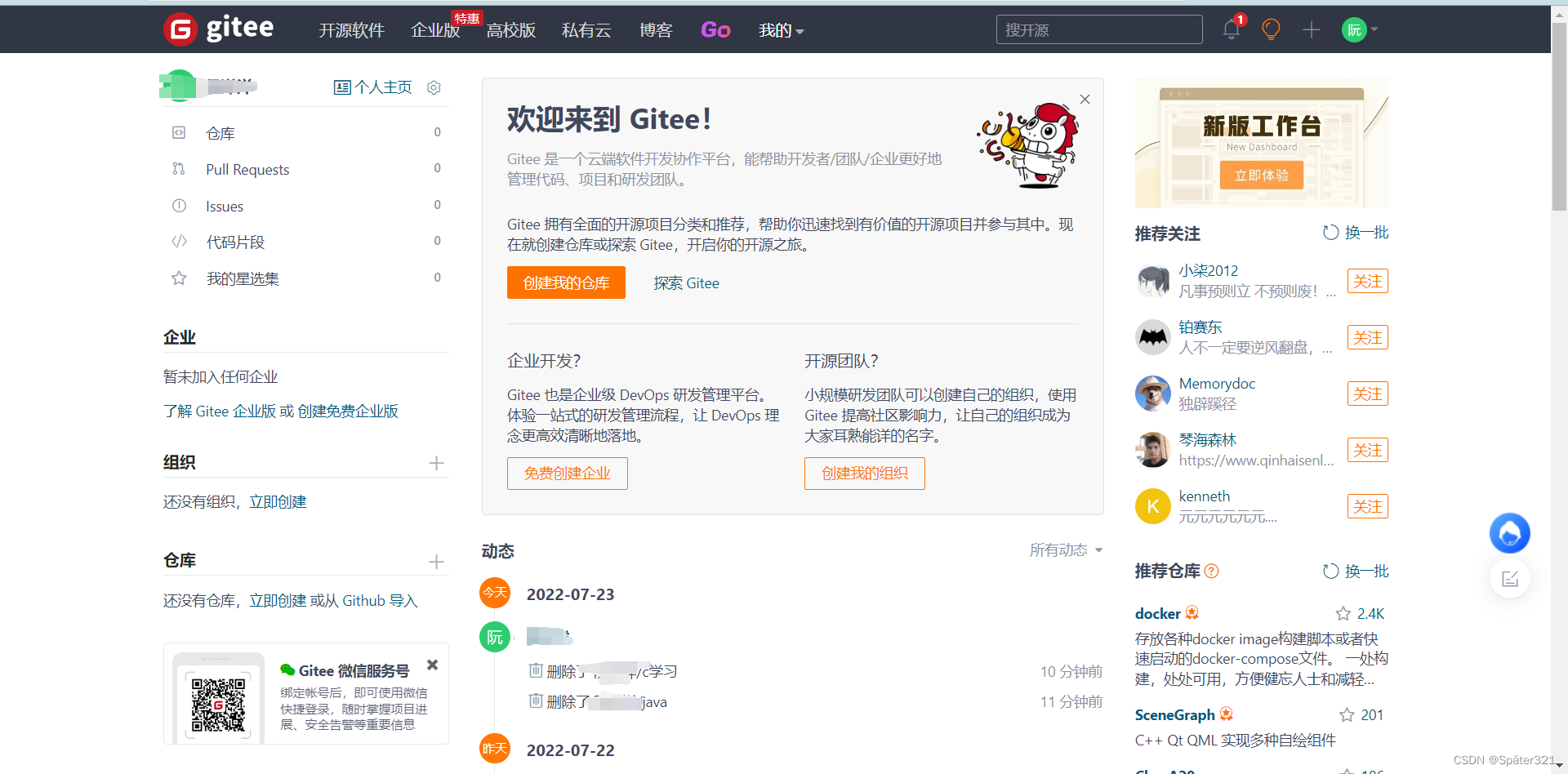Follow user kenneth
1568x774 pixels.
pyautogui.click(x=1368, y=506)
